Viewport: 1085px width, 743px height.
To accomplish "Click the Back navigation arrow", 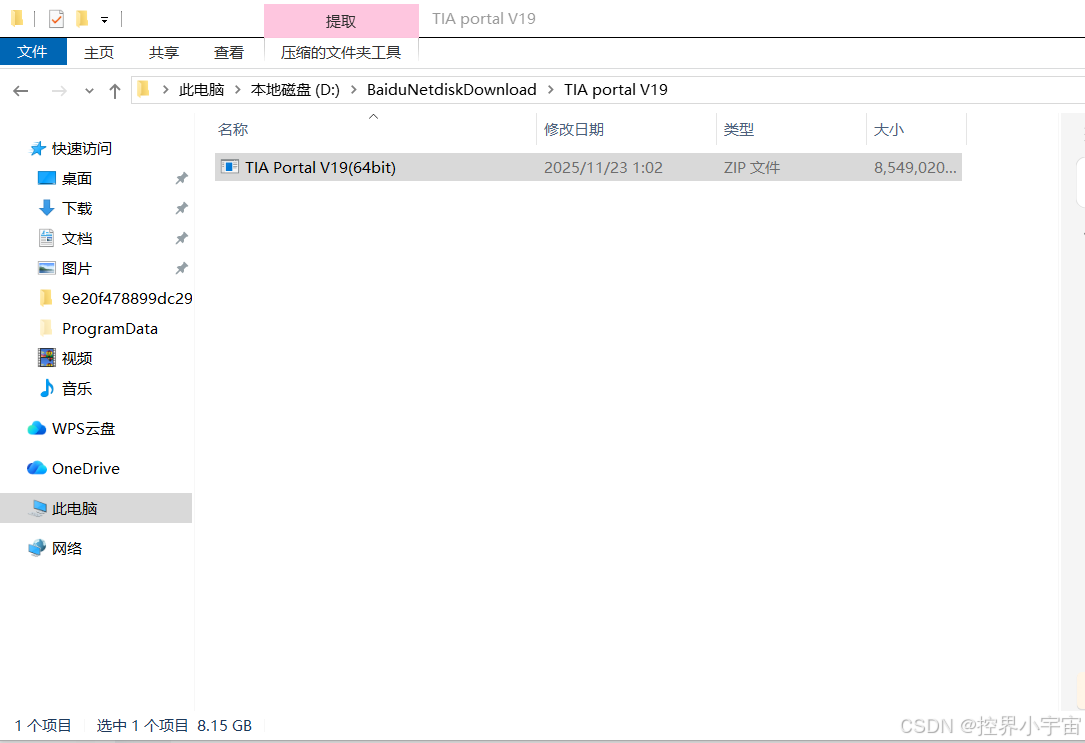I will [21, 91].
